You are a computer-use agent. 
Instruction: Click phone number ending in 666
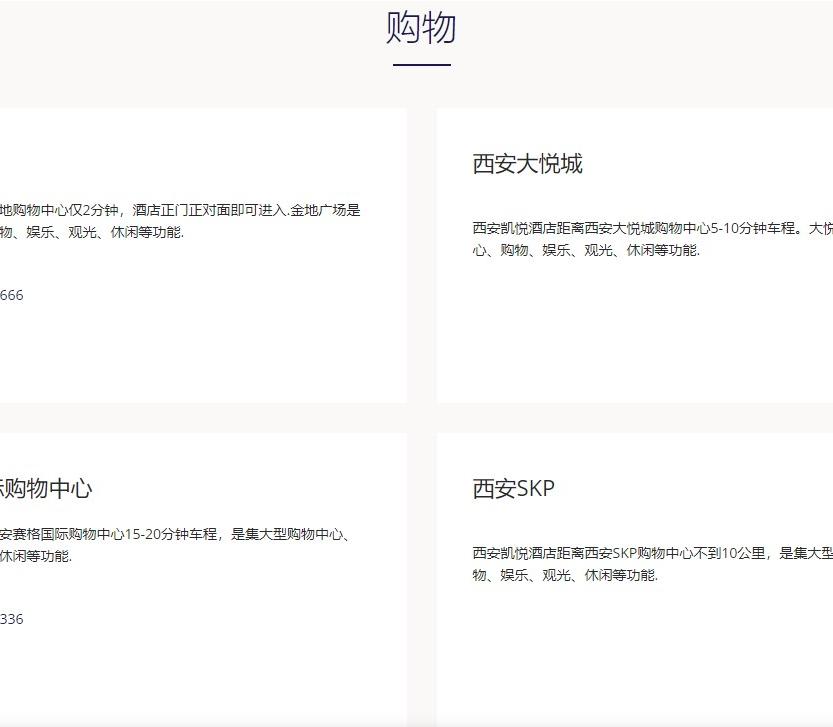[11, 295]
